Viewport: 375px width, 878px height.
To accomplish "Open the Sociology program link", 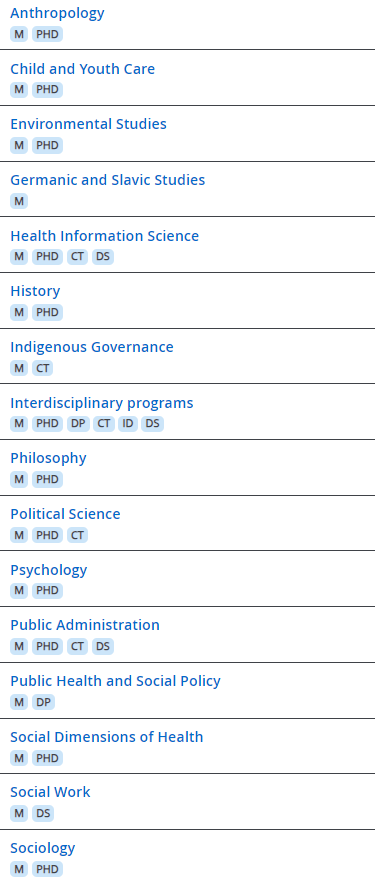I will [x=43, y=848].
